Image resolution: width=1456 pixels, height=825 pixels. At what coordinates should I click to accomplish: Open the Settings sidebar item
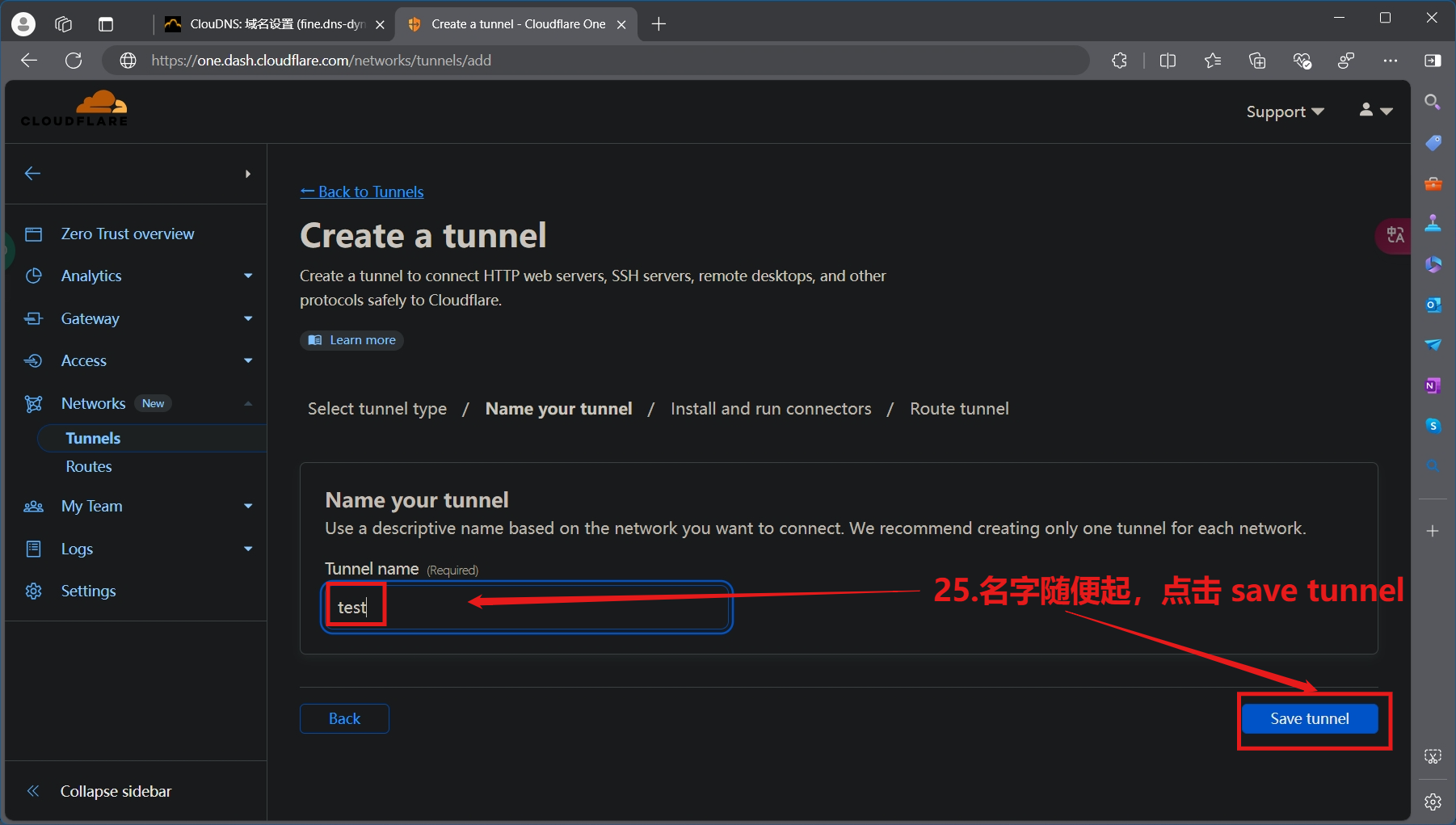click(x=89, y=591)
